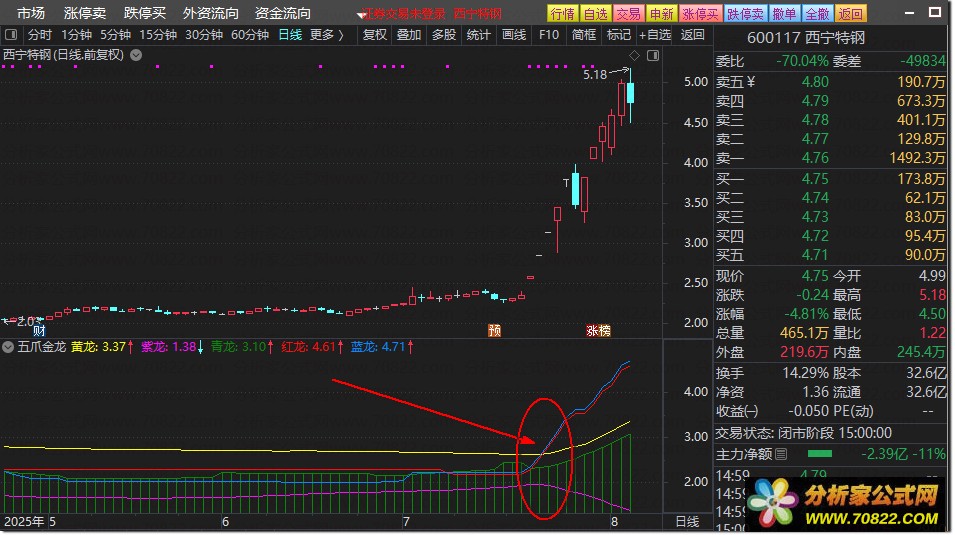Screen dimensions: 955x535
Task: Open the 跌停买 menu item
Action: pyautogui.click(x=144, y=13)
